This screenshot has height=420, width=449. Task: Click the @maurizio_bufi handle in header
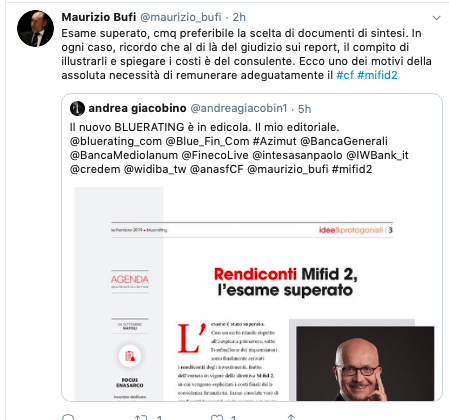tap(181, 17)
